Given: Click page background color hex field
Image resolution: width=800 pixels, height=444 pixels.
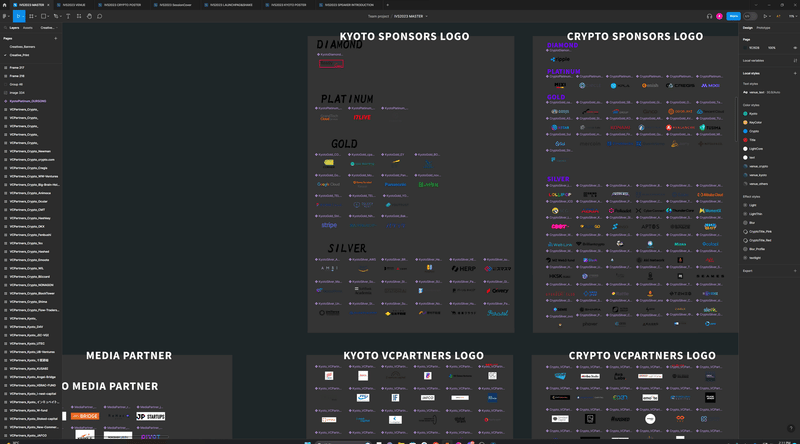Looking at the screenshot, I should 755,47.
